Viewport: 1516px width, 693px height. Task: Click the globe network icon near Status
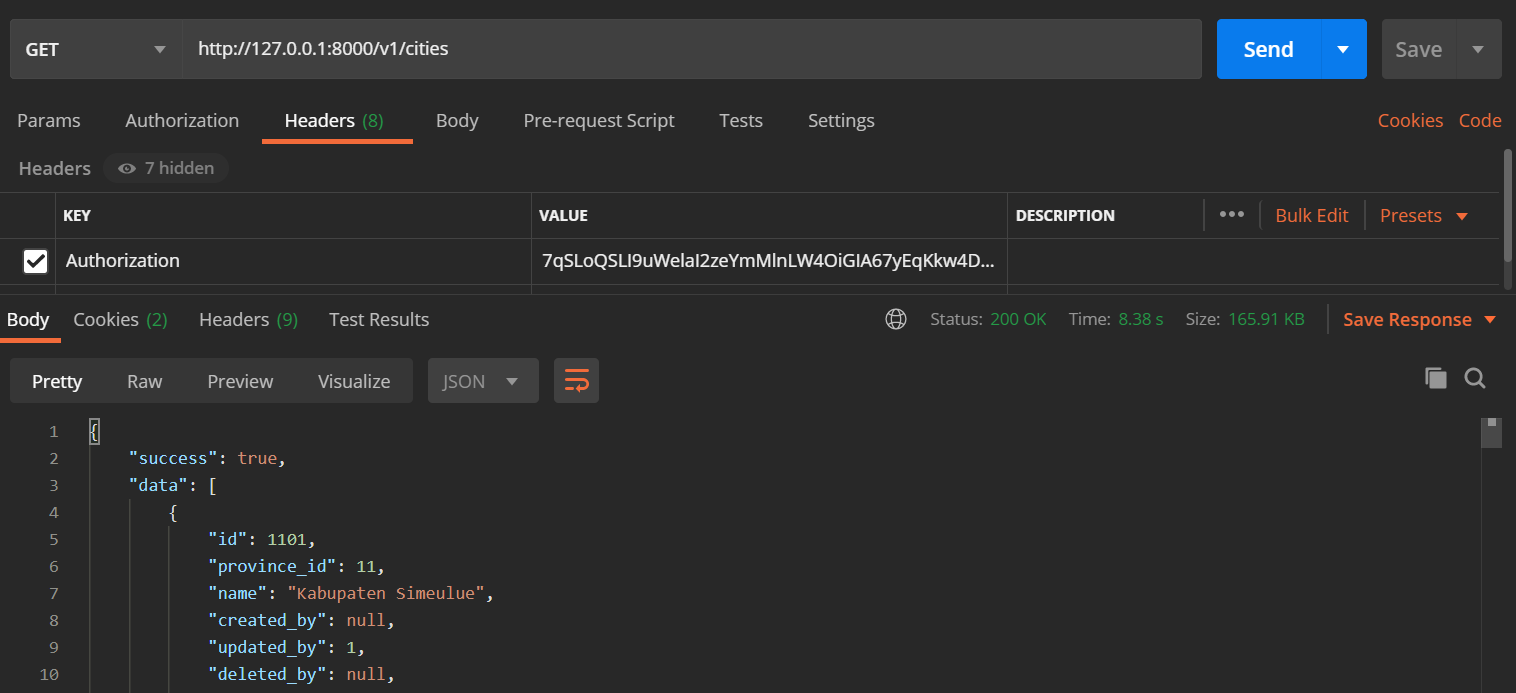click(895, 319)
